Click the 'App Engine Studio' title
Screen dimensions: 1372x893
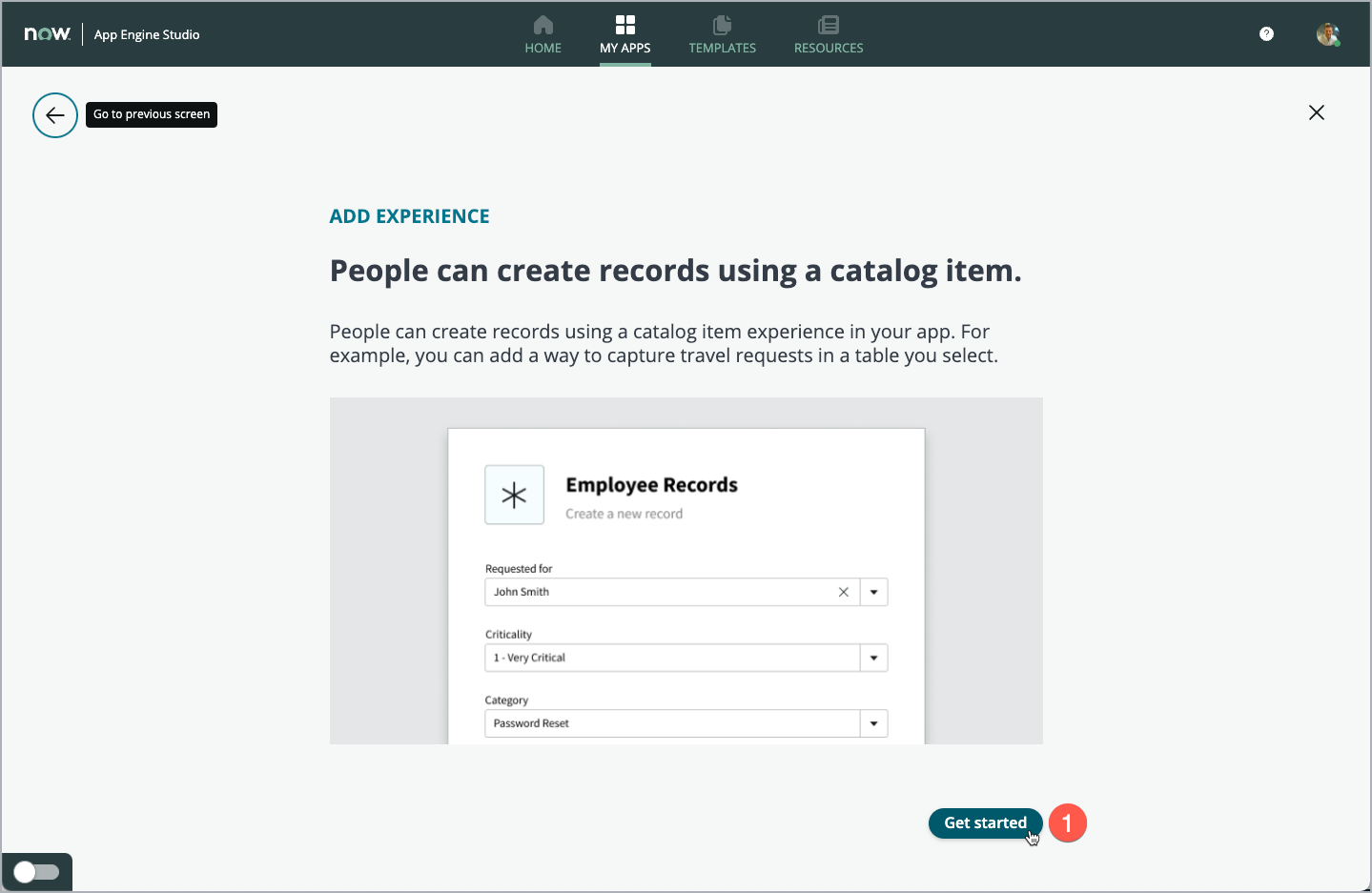tap(147, 34)
